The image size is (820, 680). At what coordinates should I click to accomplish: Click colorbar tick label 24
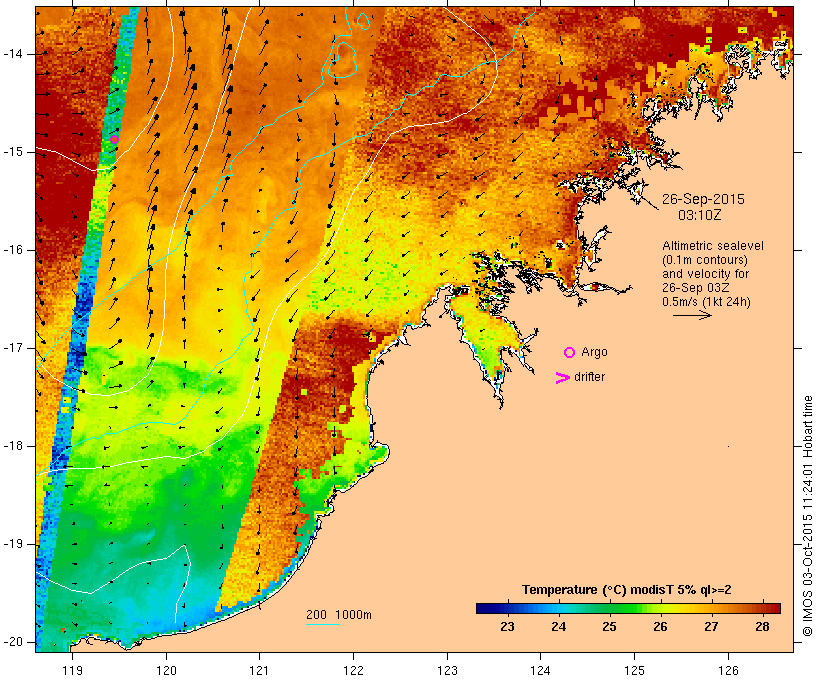[559, 627]
